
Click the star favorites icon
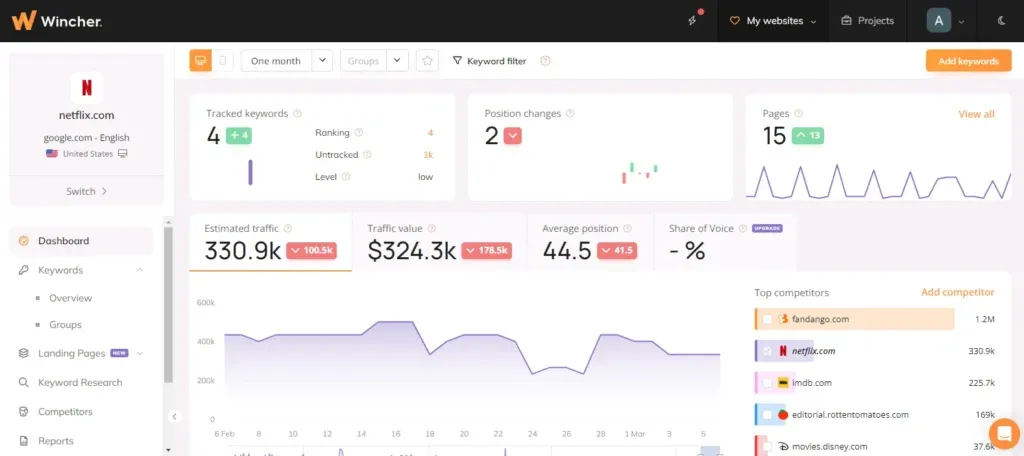pos(427,61)
